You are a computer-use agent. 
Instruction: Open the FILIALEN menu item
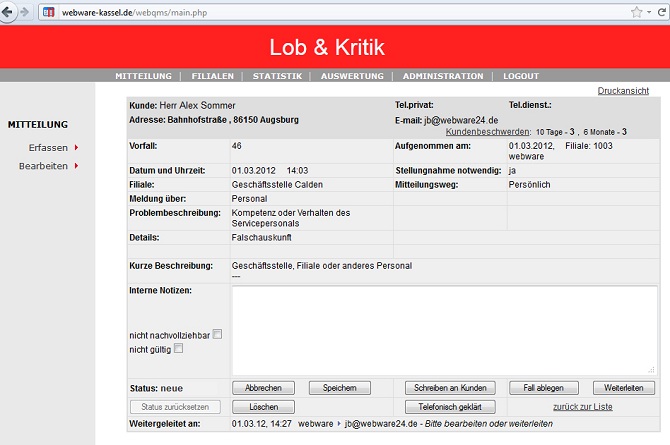click(212, 76)
